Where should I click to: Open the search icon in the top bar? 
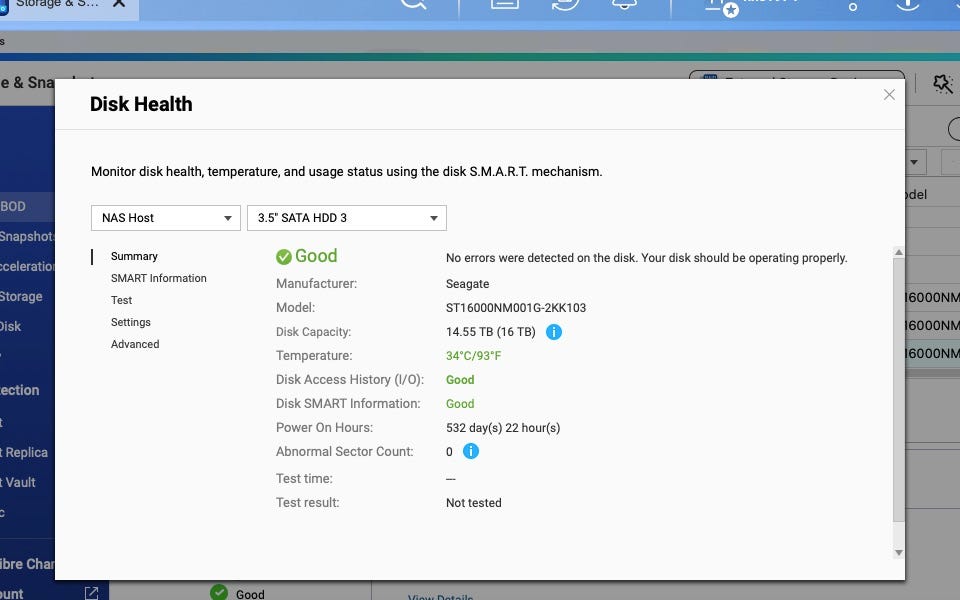tap(412, 4)
